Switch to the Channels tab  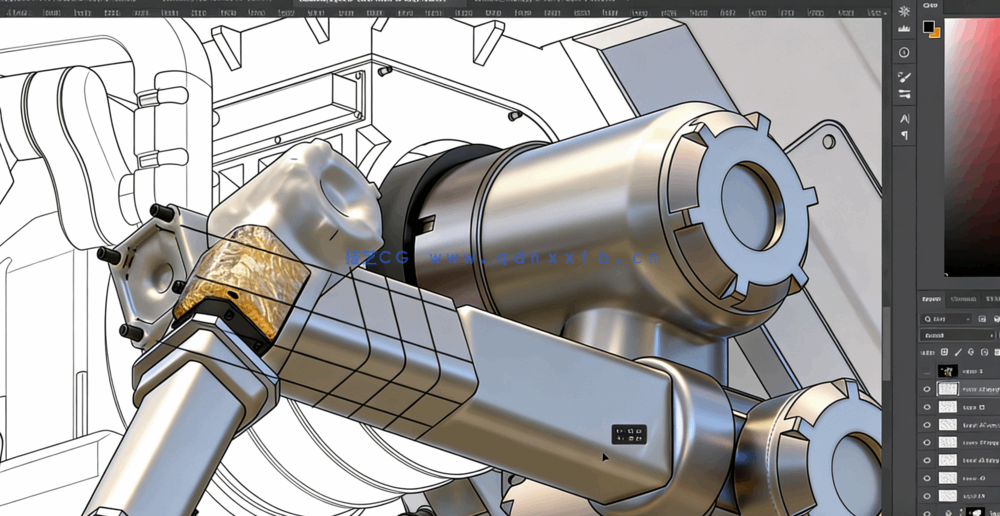pyautogui.click(x=963, y=299)
